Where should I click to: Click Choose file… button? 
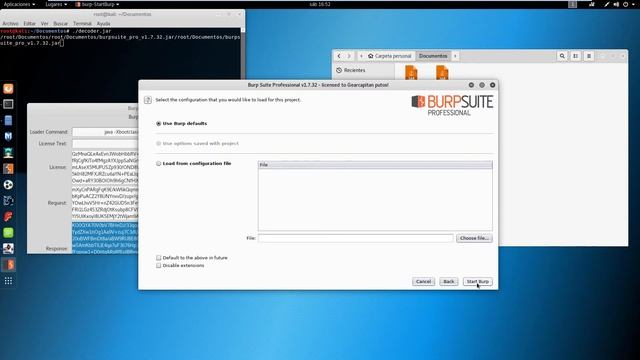coord(474,238)
